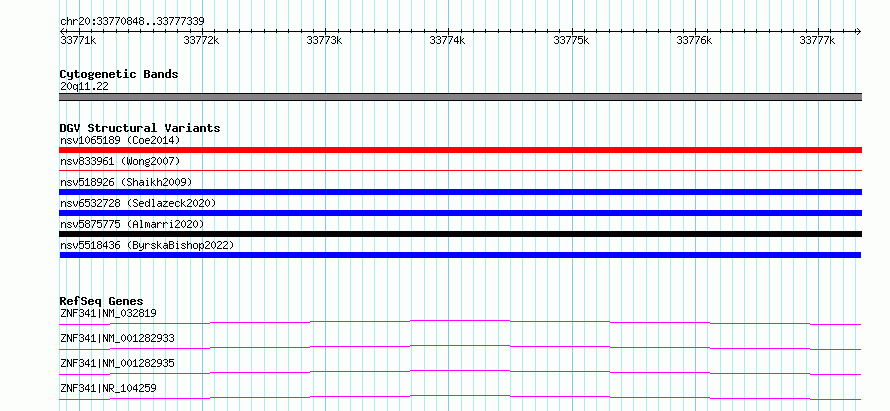Click the blue nsv5518436 variant bar
This screenshot has width=890, height=411.
click(460, 255)
